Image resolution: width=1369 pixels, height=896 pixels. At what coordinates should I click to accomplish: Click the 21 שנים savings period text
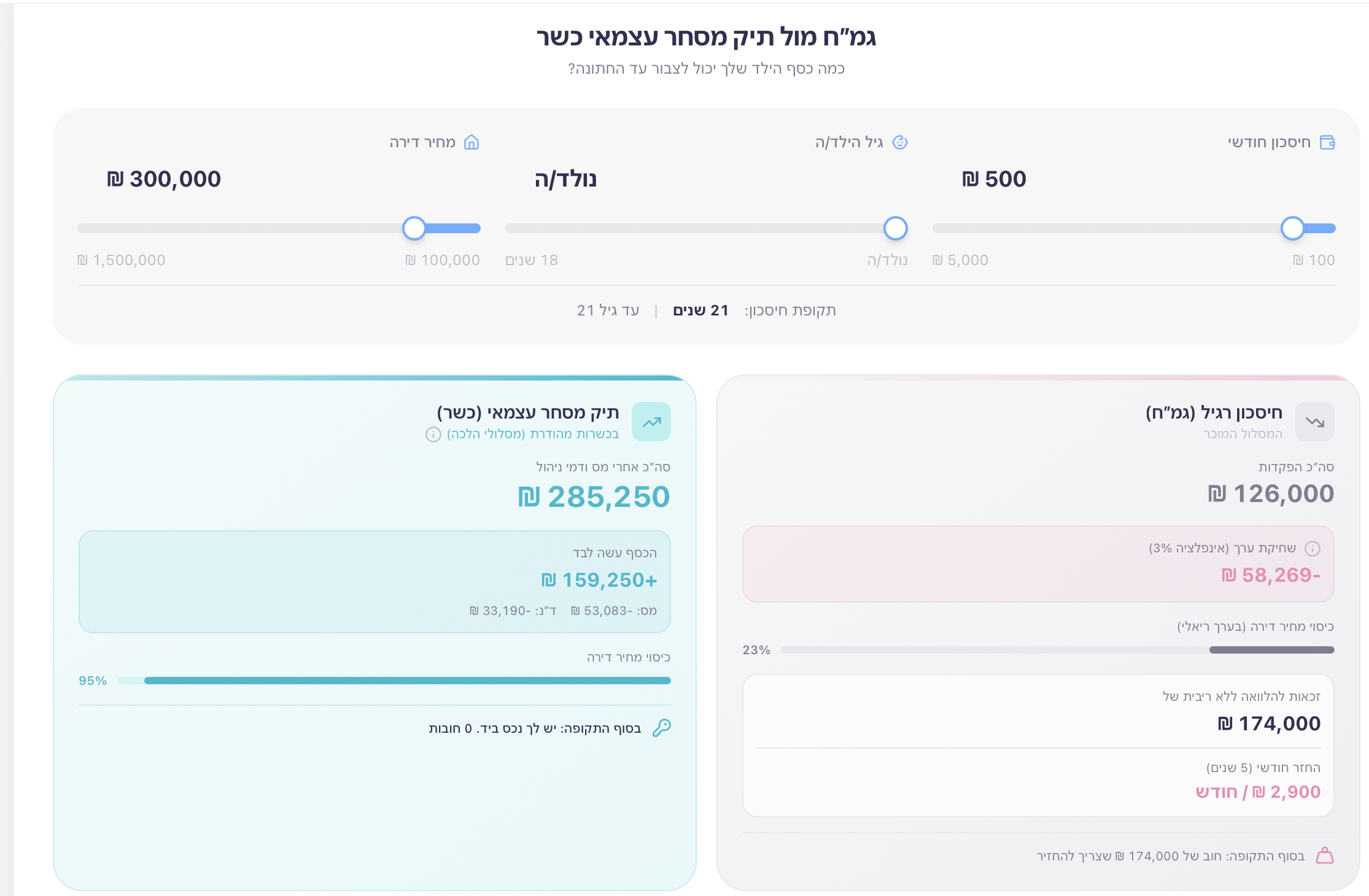tap(700, 310)
